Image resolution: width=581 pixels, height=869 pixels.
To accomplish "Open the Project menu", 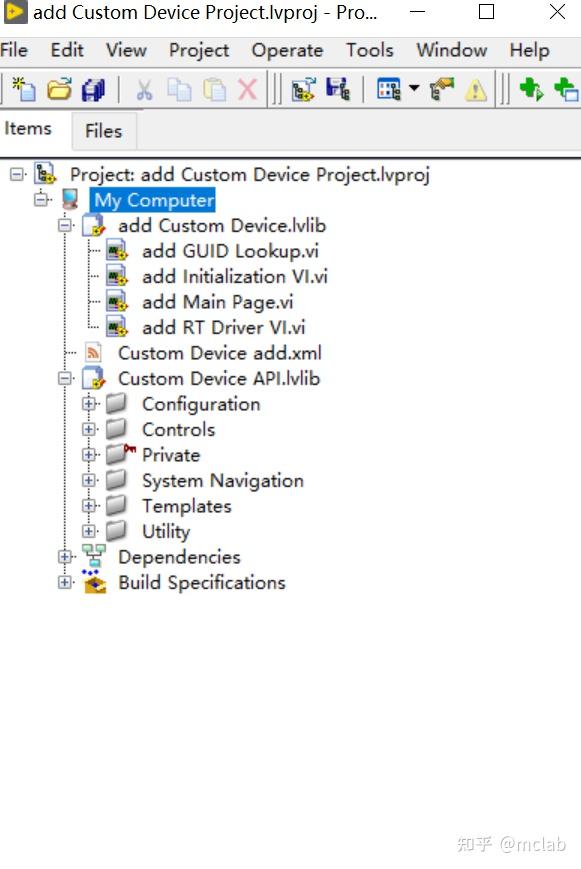I will (198, 50).
